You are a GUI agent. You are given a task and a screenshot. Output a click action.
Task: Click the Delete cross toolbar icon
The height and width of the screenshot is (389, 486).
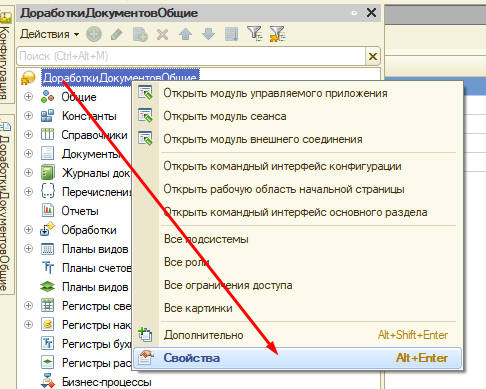tap(162, 34)
